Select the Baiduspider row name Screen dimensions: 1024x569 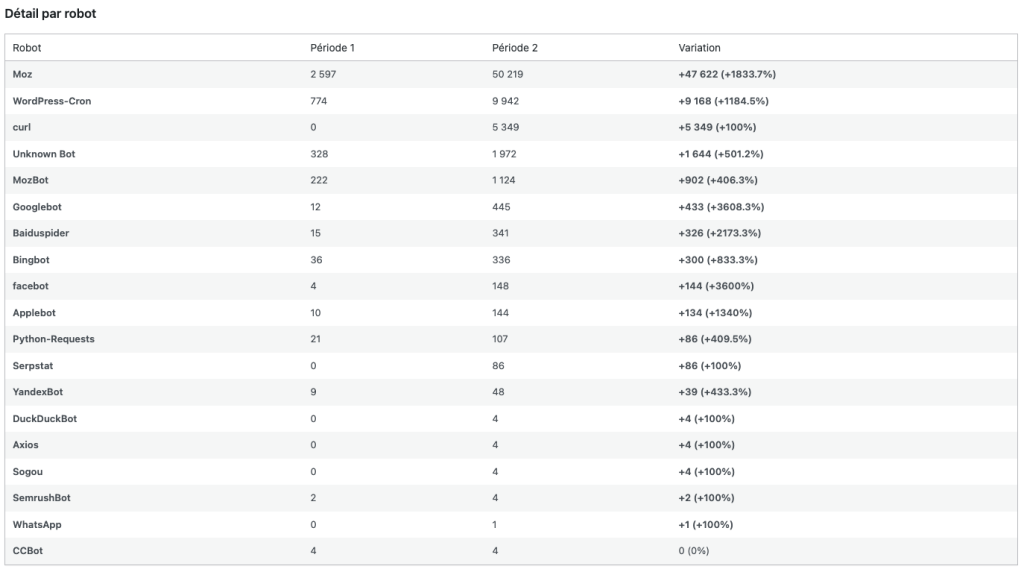(40, 233)
